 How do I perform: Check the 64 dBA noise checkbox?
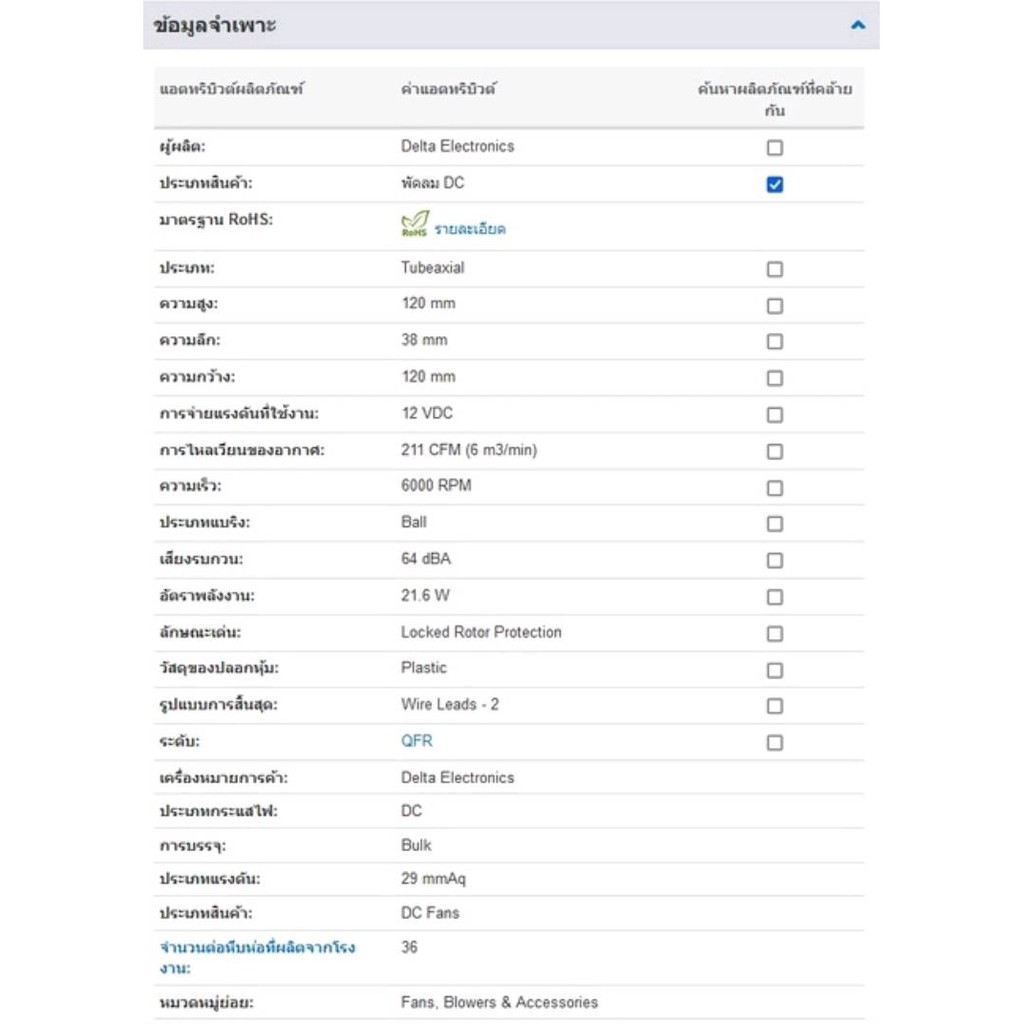774,560
